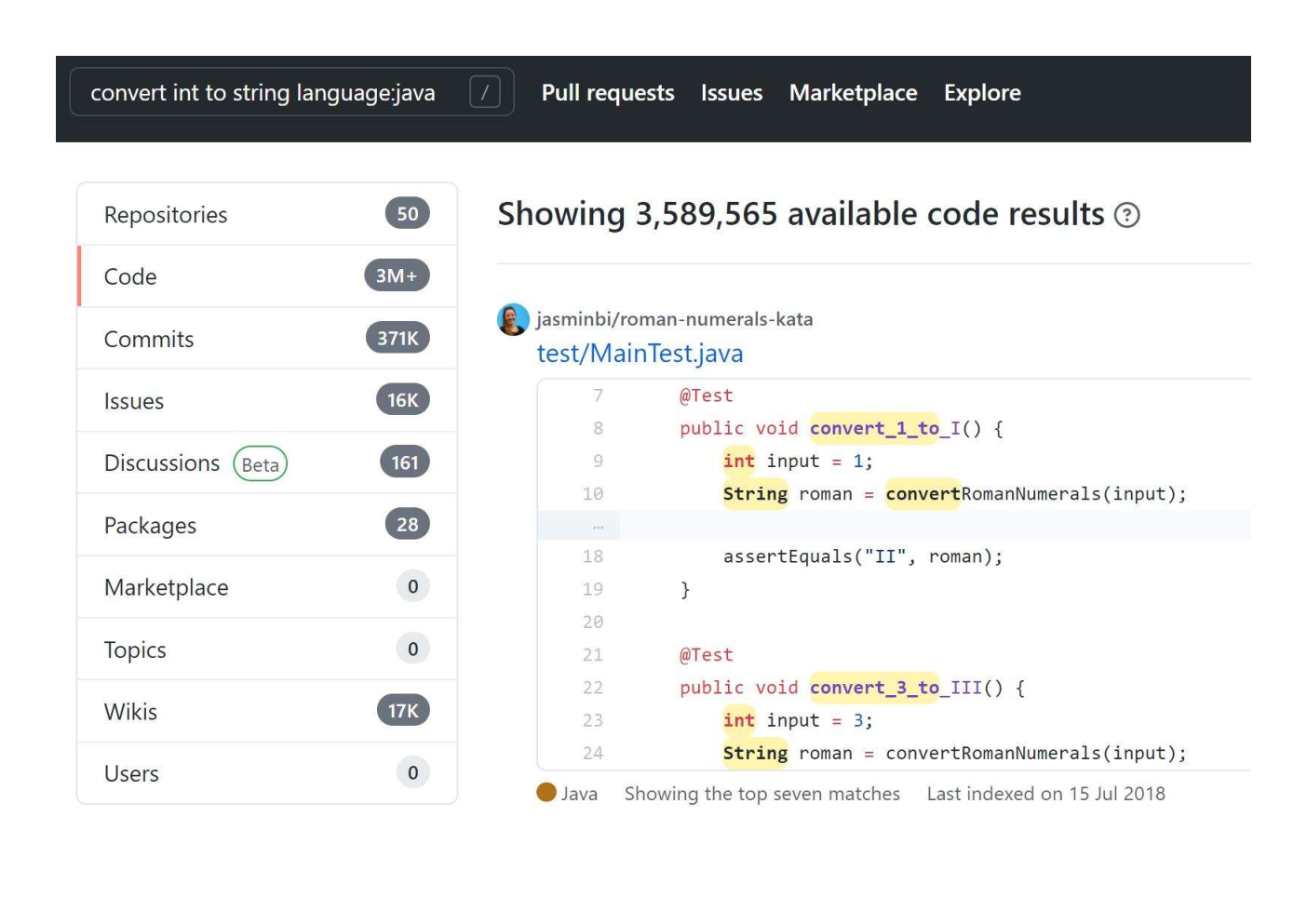The width and height of the screenshot is (1307, 924).
Task: Click the slash shortcut icon in search box
Action: click(484, 92)
